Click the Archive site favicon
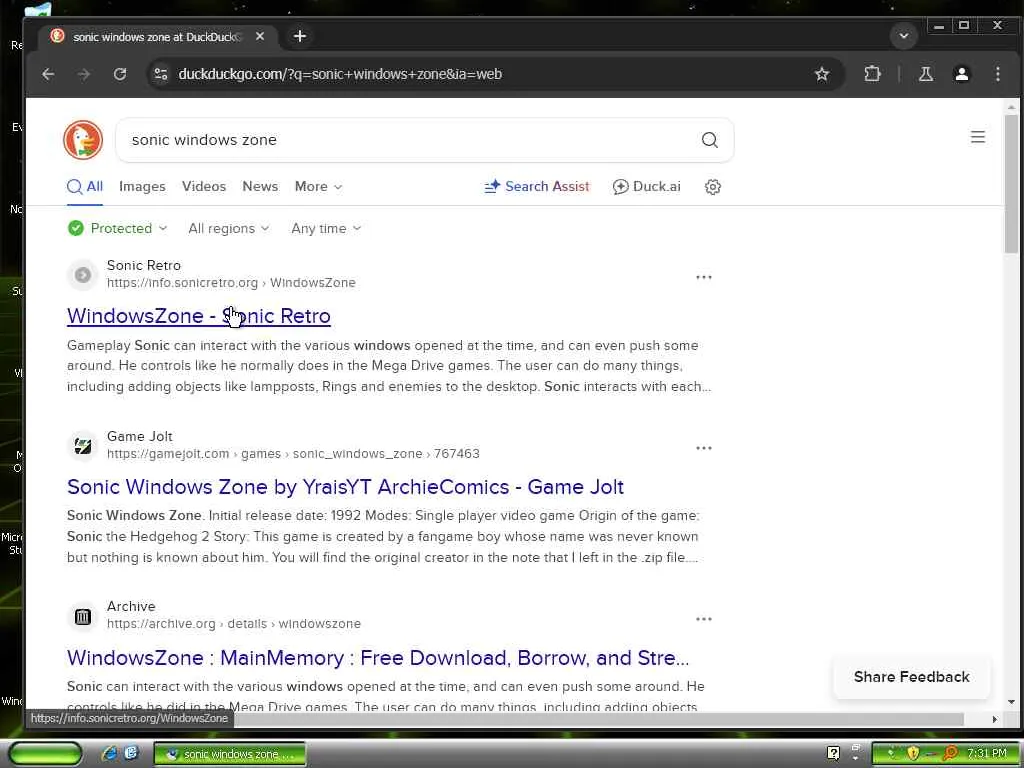 (x=83, y=616)
